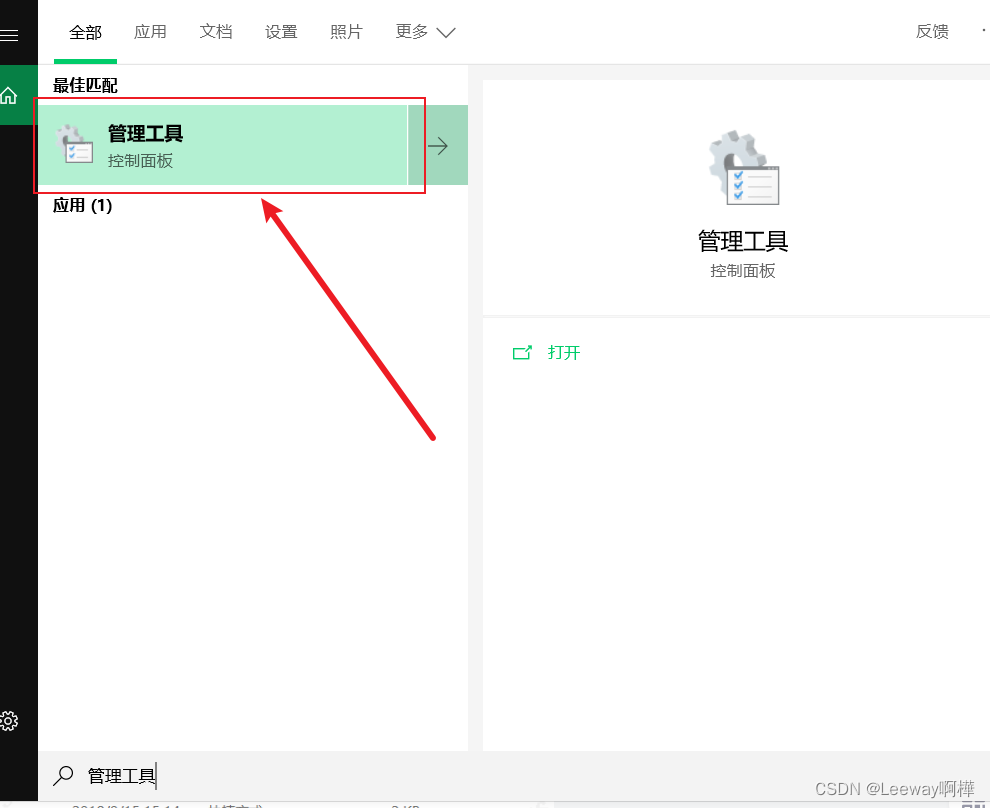The image size is (990, 808).
Task: Click the 打开 link to launch 管理工具
Action: click(563, 352)
